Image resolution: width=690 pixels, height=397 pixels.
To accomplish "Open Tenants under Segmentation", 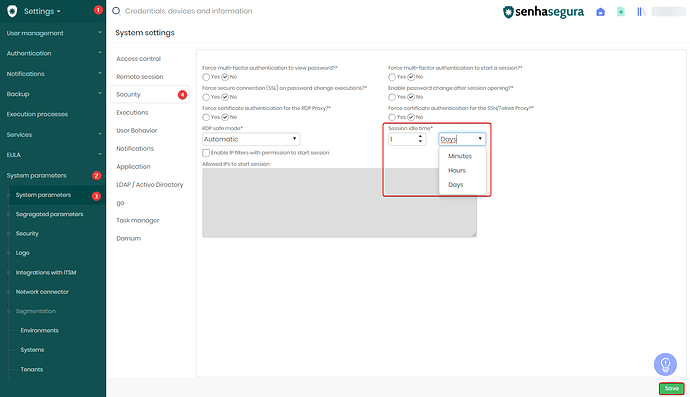I will [x=32, y=369].
